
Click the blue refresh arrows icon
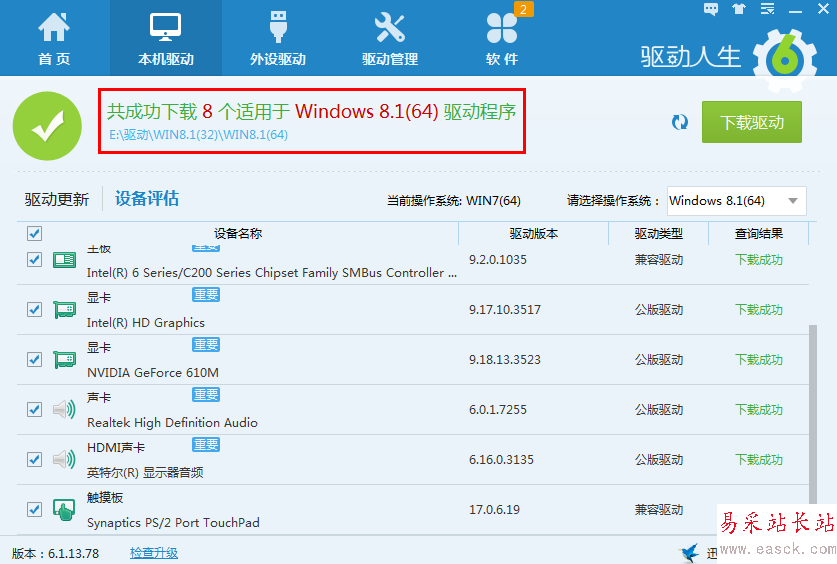tap(680, 122)
